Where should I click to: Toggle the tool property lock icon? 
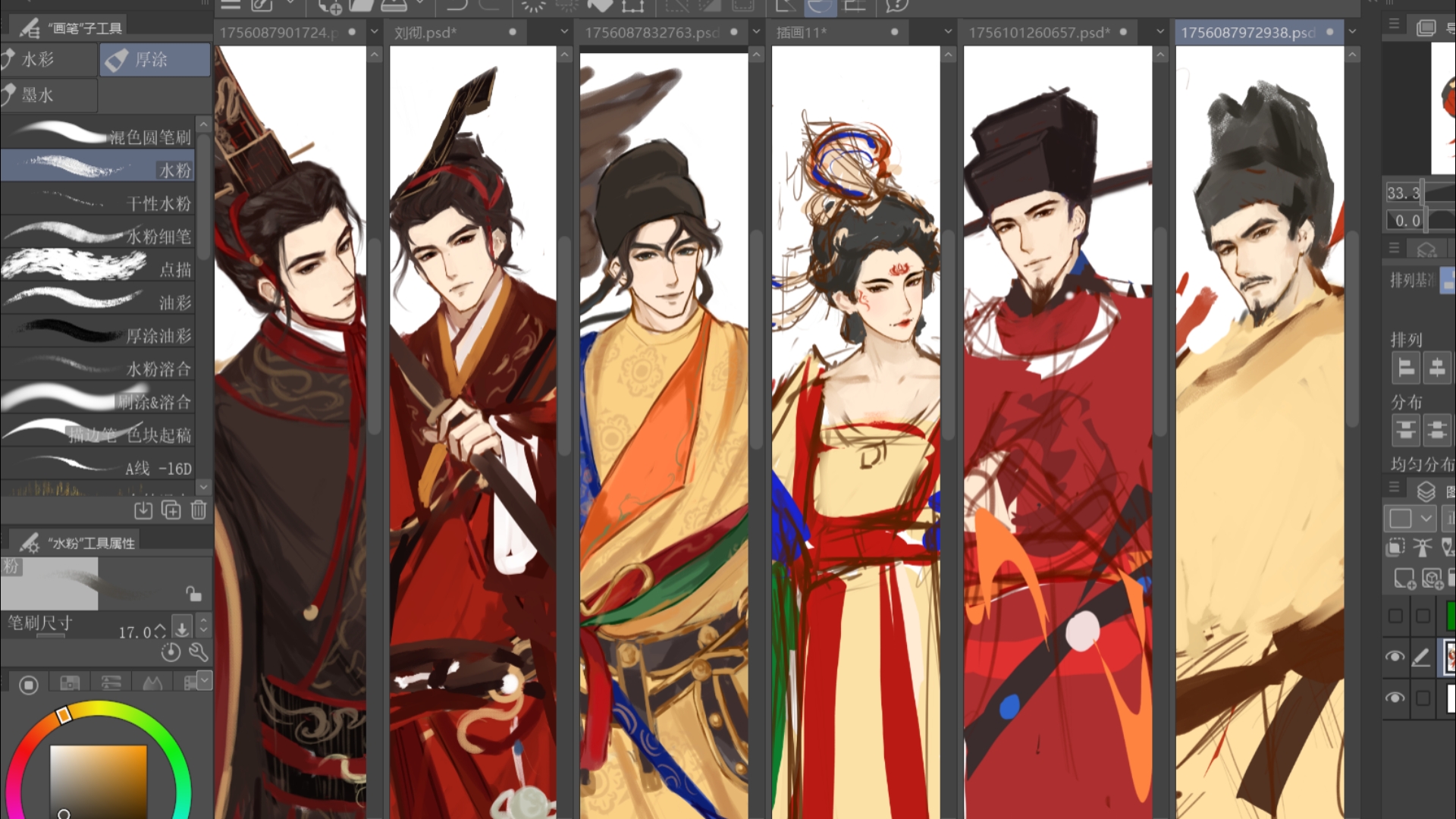click(193, 594)
